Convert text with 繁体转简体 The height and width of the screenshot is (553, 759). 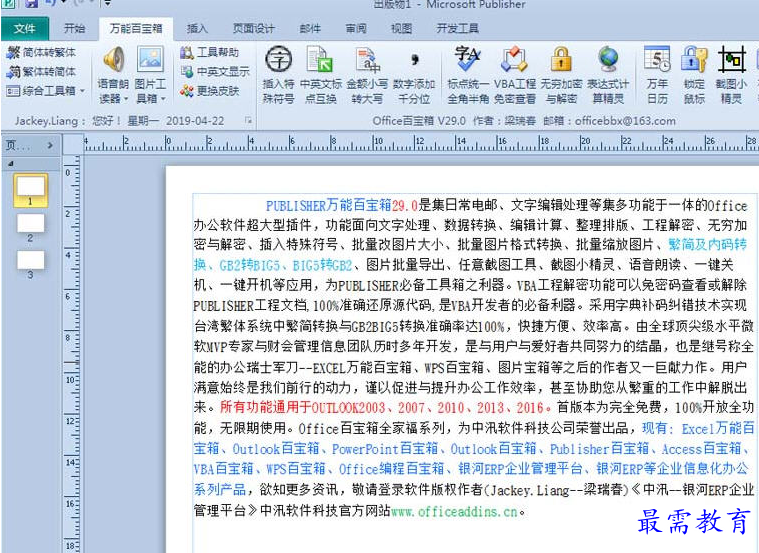coord(41,72)
